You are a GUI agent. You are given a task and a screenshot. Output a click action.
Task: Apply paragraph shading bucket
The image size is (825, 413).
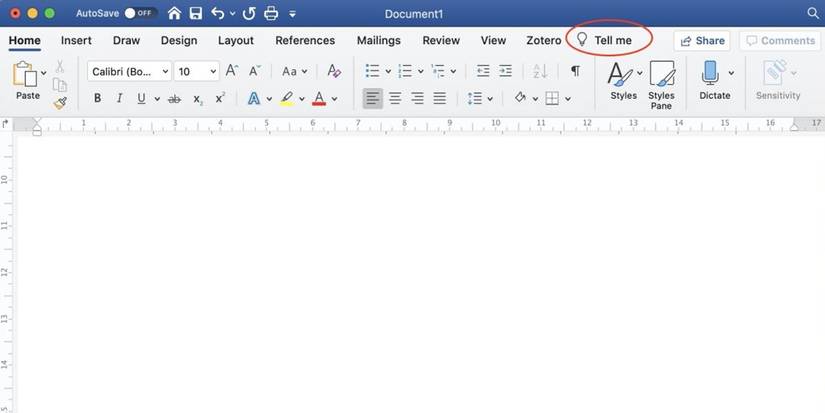(520, 98)
